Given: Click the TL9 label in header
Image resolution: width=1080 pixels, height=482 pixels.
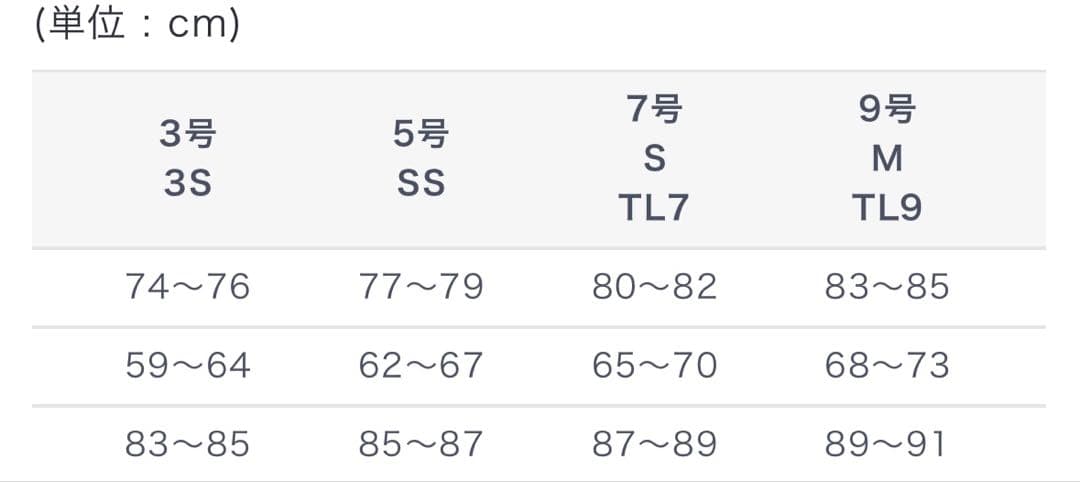Looking at the screenshot, I should 887,208.
